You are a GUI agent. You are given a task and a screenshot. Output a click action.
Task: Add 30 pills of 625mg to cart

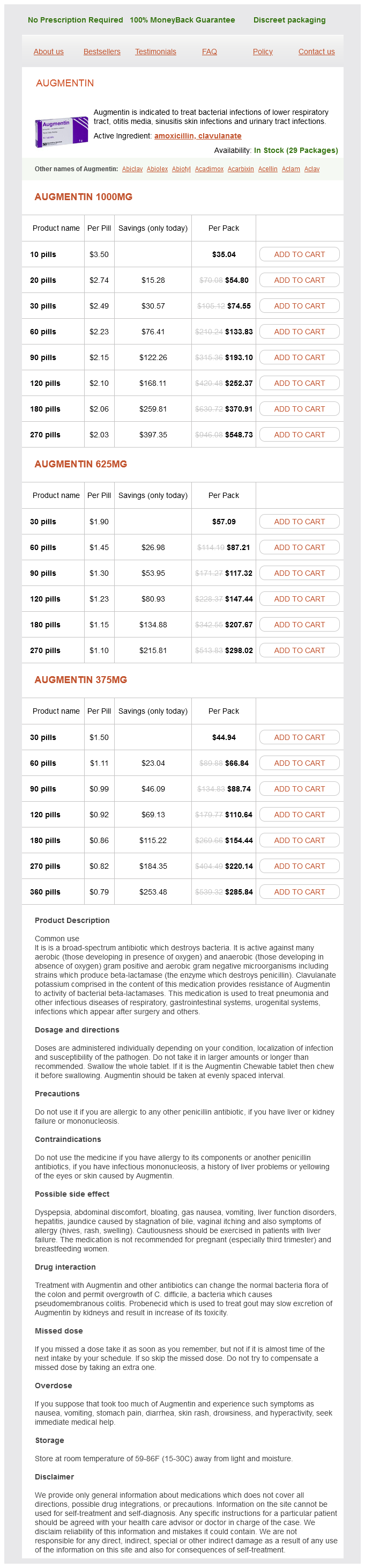(299, 522)
